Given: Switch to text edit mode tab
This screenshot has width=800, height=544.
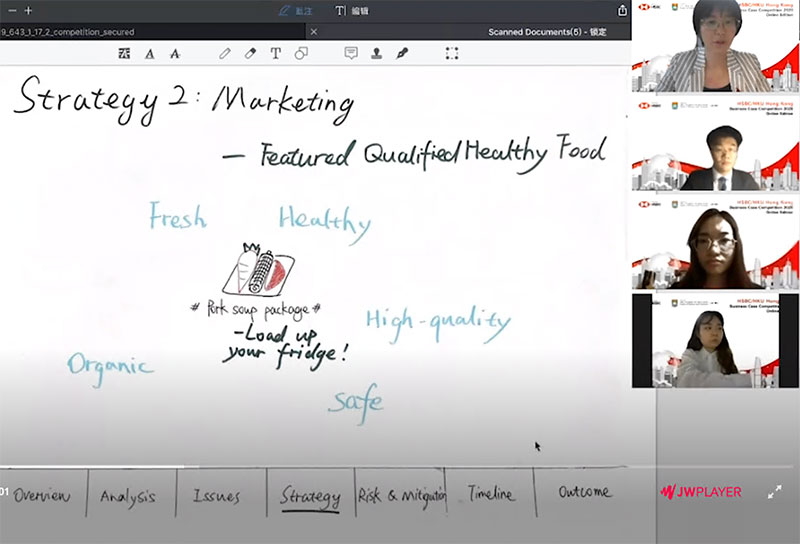Looking at the screenshot, I should click(x=352, y=11).
